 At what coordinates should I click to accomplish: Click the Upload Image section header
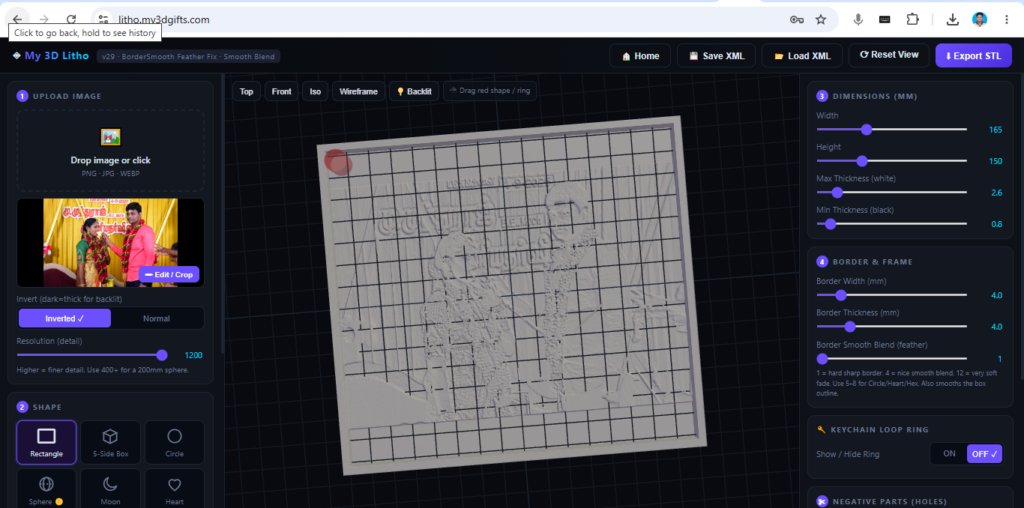pyautogui.click(x=59, y=96)
